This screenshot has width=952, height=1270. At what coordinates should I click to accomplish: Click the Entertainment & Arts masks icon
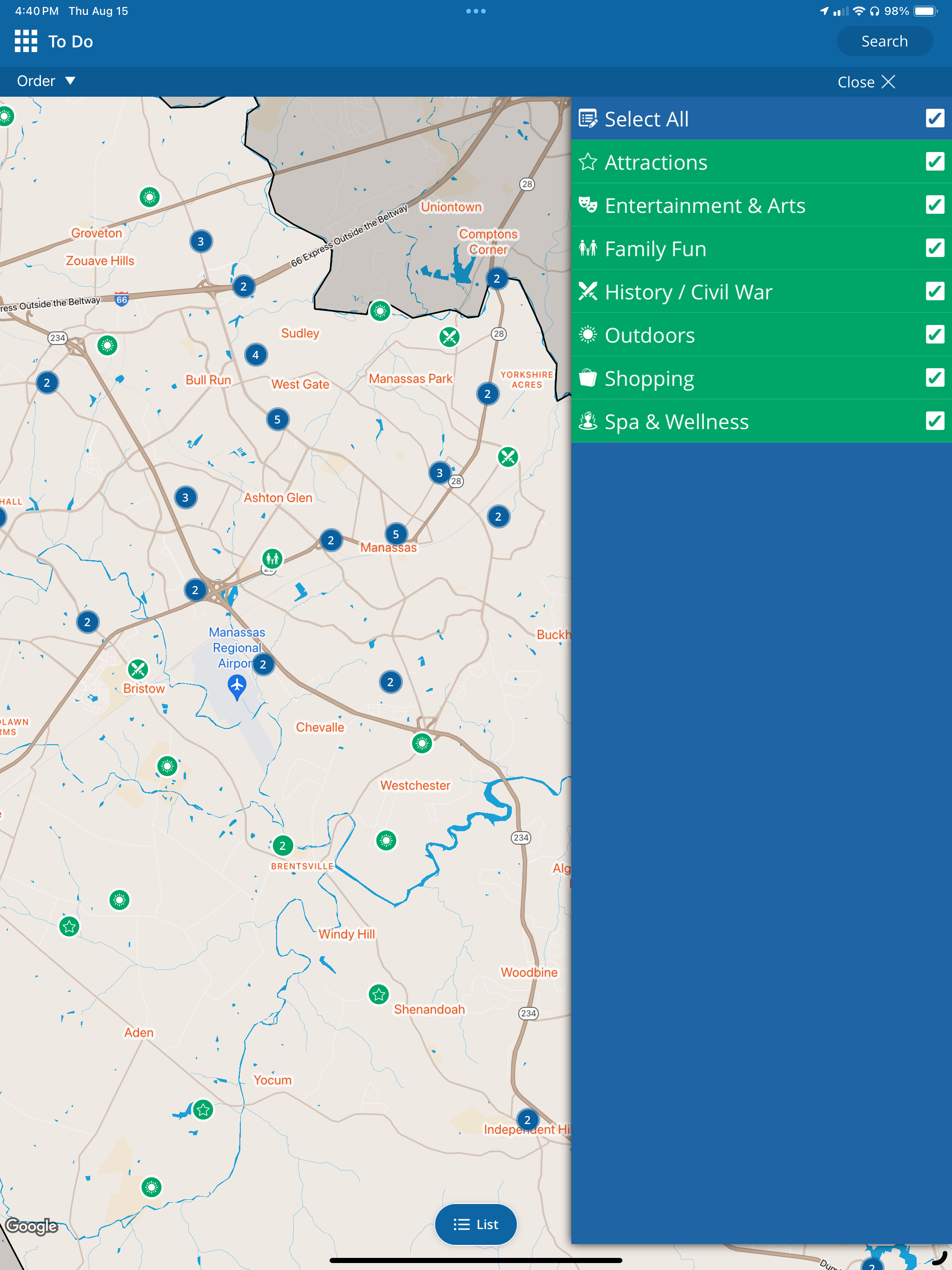click(x=588, y=205)
